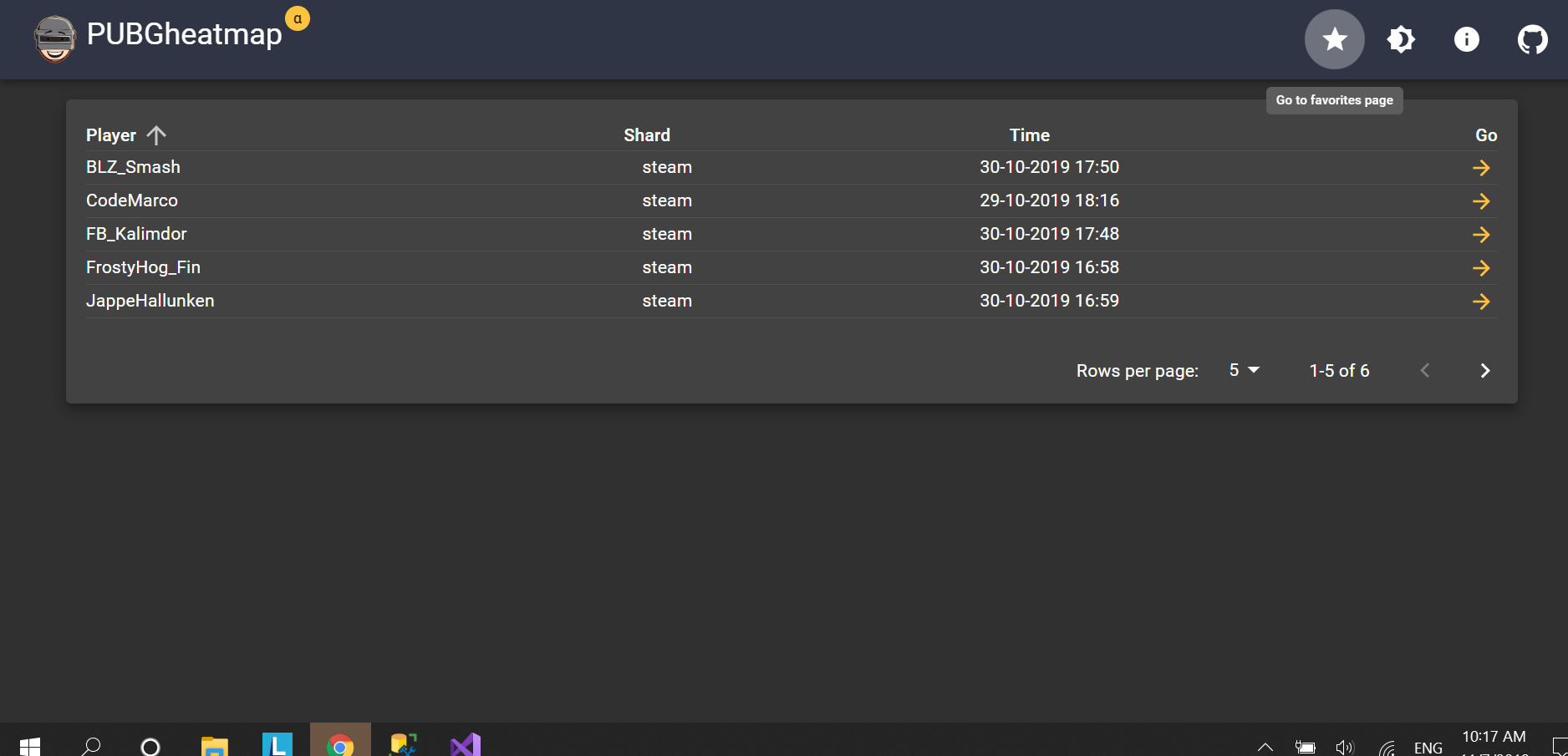
Task: Open the GitHub repository icon
Action: pyautogui.click(x=1533, y=39)
